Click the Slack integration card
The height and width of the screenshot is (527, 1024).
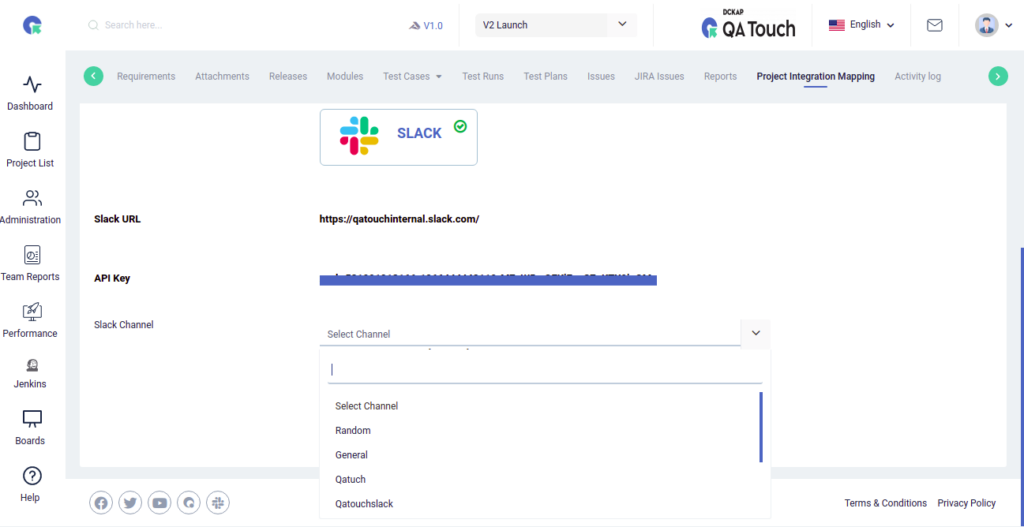398,136
